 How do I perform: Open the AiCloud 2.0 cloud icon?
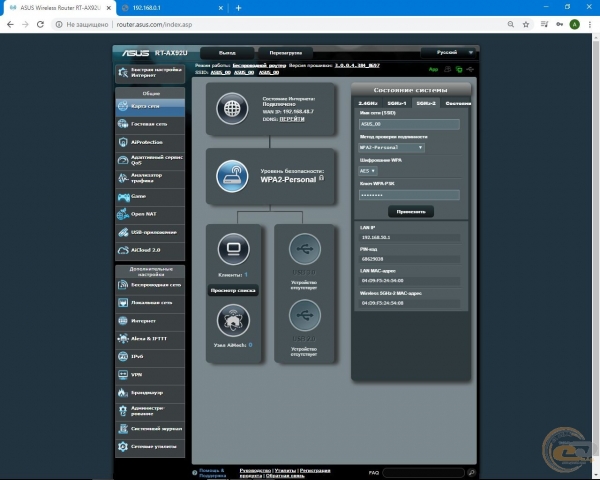pyautogui.click(x=123, y=250)
